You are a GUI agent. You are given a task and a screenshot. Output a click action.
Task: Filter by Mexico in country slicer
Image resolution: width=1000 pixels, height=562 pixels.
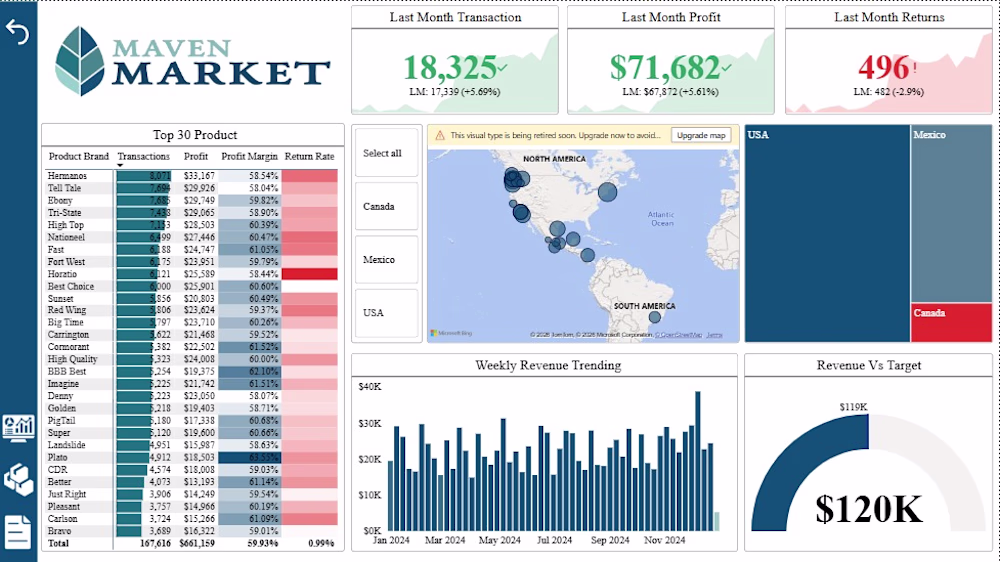[x=386, y=260]
